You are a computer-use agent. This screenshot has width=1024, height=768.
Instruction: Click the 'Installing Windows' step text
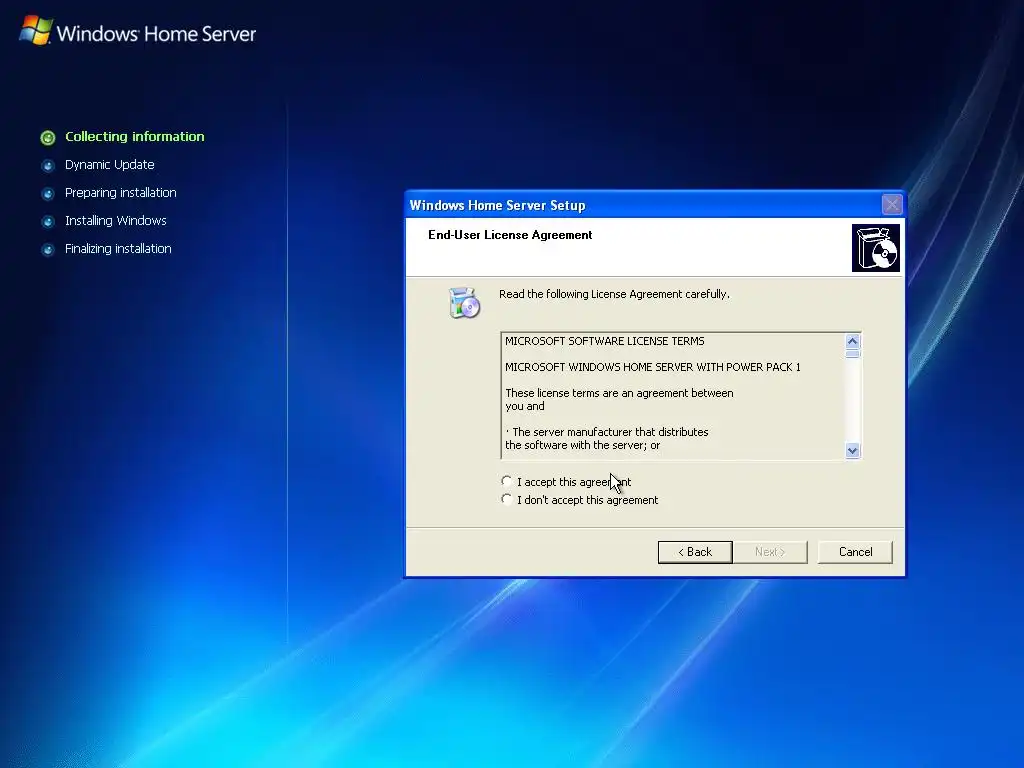(x=116, y=221)
